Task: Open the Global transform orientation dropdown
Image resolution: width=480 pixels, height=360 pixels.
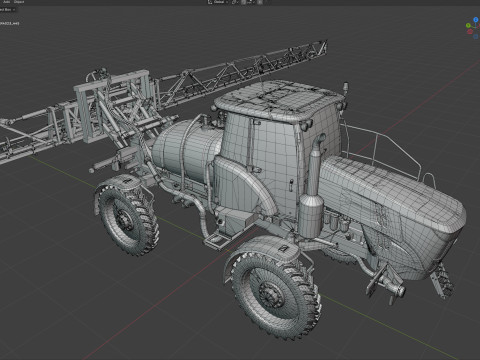Action: (221, 2)
